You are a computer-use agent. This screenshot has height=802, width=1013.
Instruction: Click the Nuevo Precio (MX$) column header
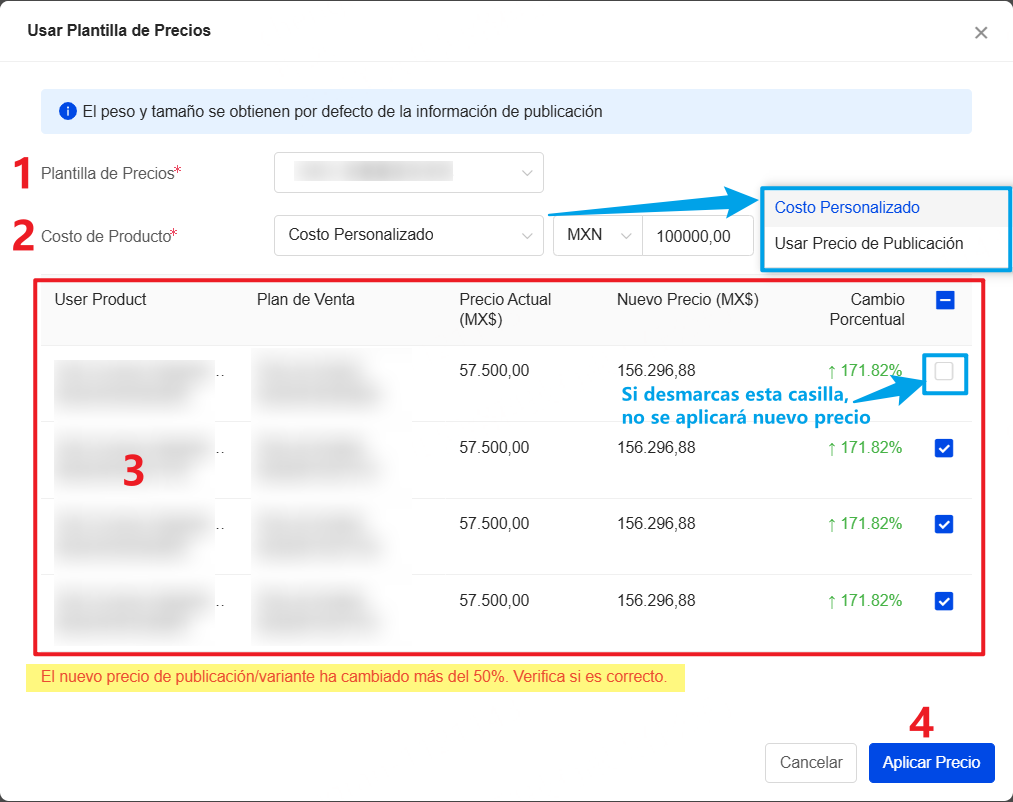coord(687,299)
